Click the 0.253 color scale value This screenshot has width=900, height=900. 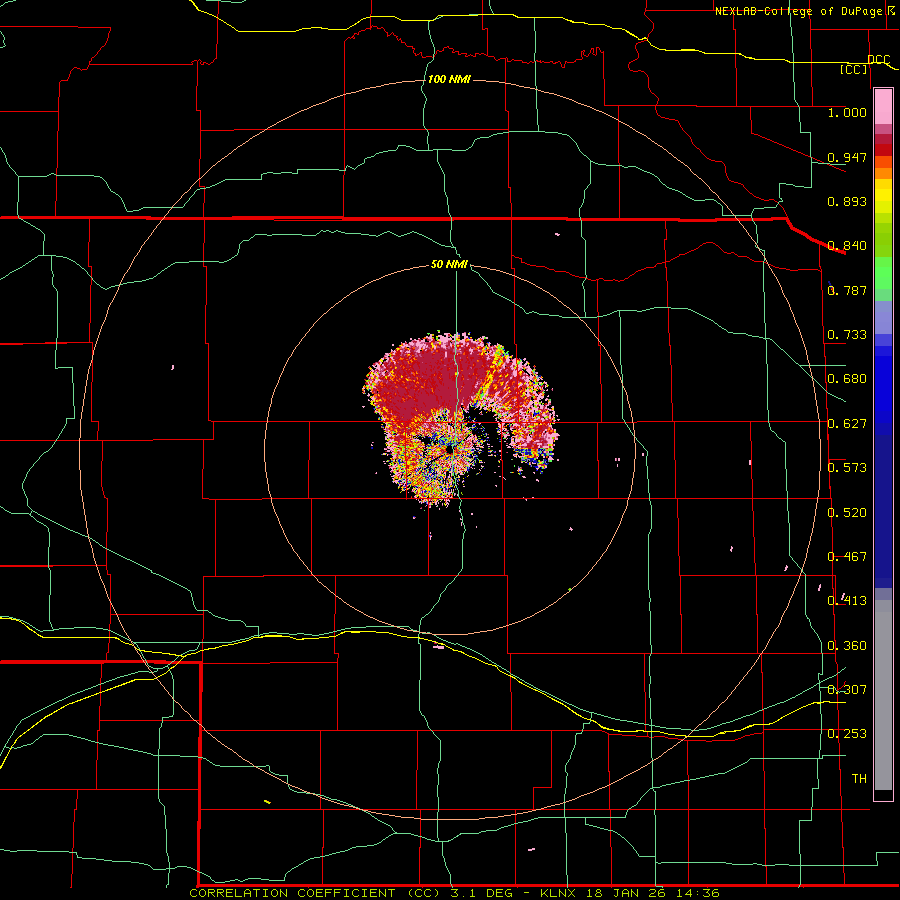(x=847, y=734)
